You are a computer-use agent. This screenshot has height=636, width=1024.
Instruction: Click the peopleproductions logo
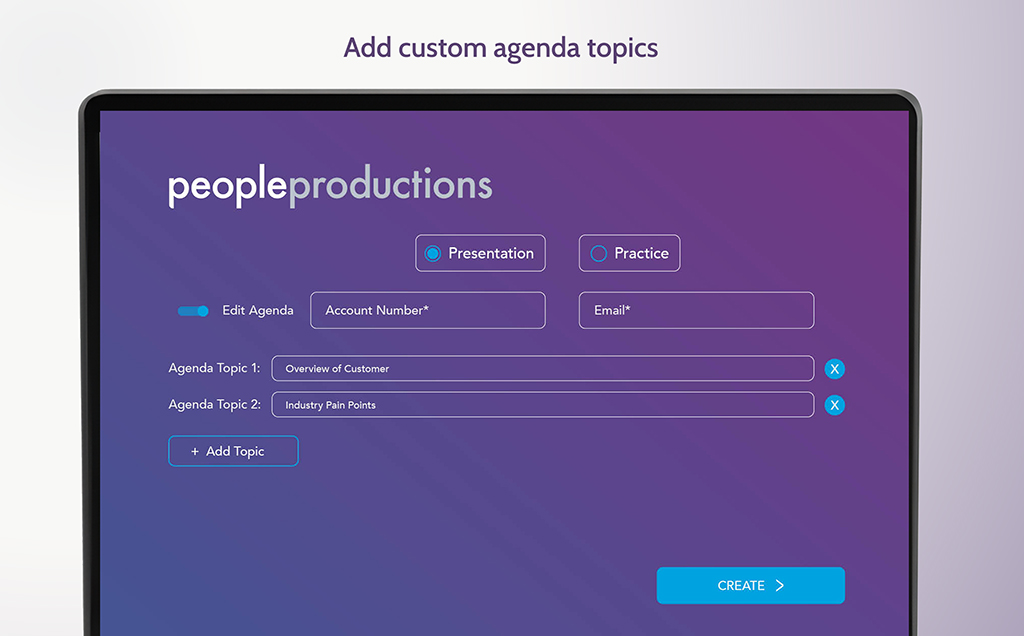tap(330, 187)
